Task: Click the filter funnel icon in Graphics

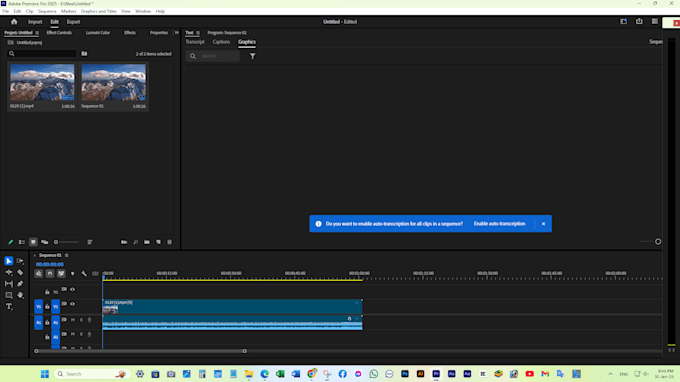Action: [252, 56]
